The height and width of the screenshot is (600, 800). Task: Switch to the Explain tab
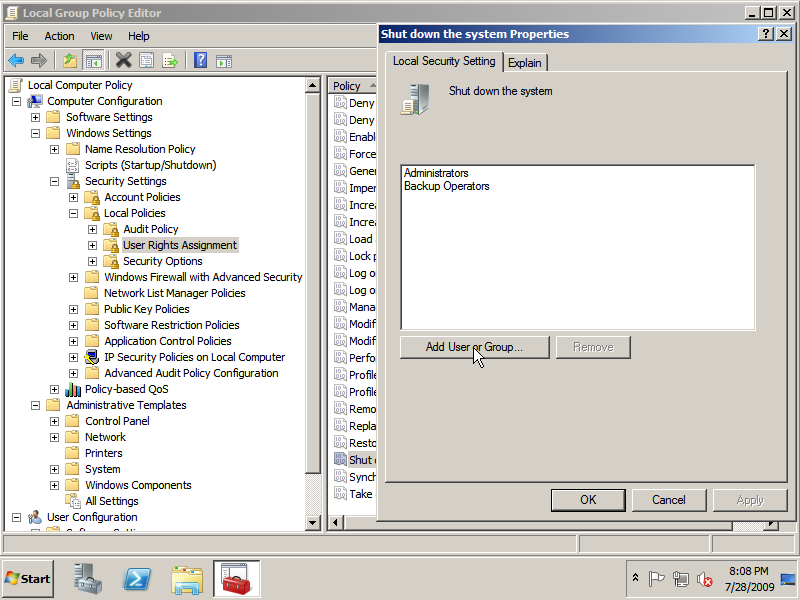coord(524,63)
